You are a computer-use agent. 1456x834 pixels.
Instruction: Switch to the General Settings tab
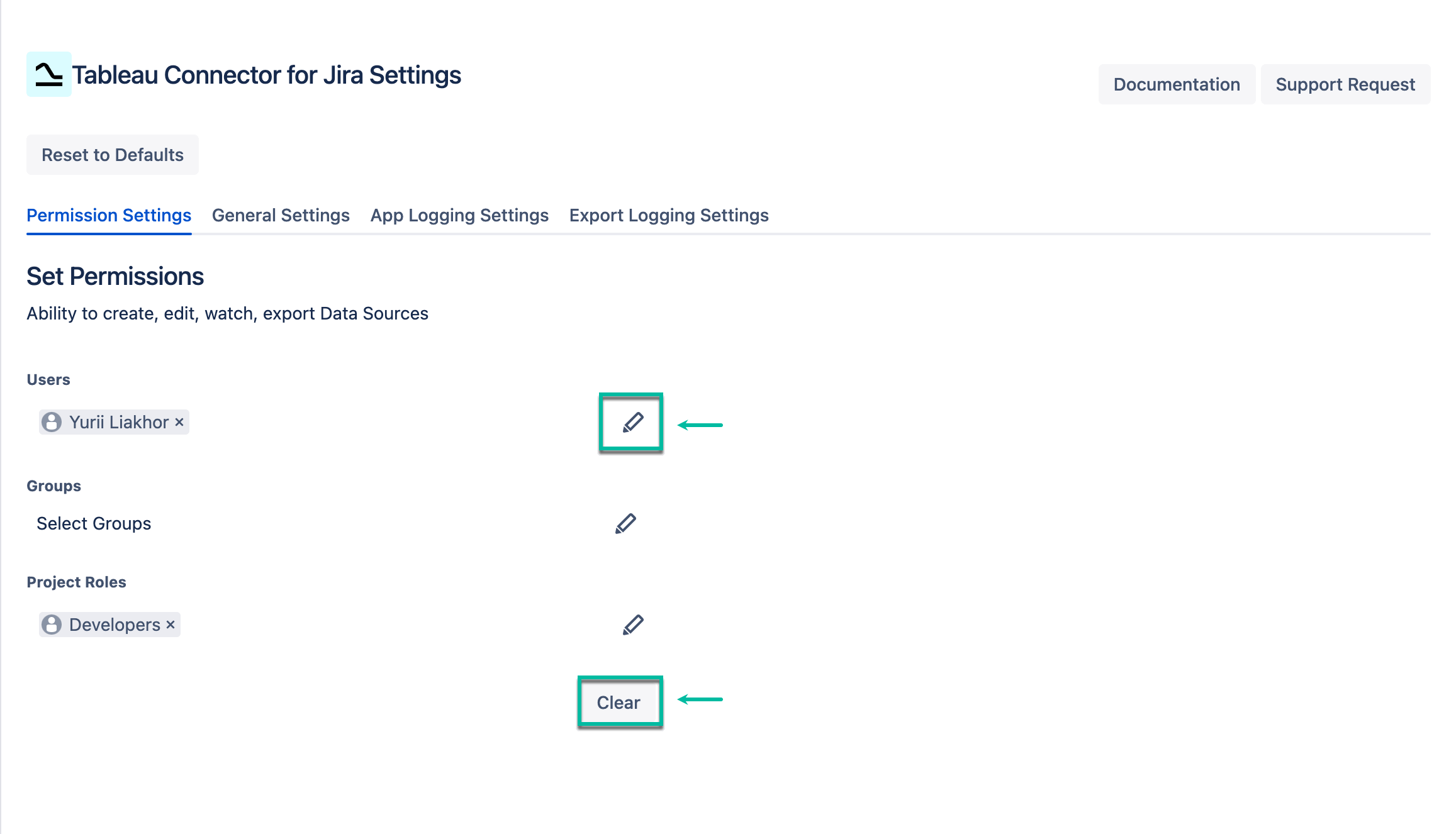281,215
